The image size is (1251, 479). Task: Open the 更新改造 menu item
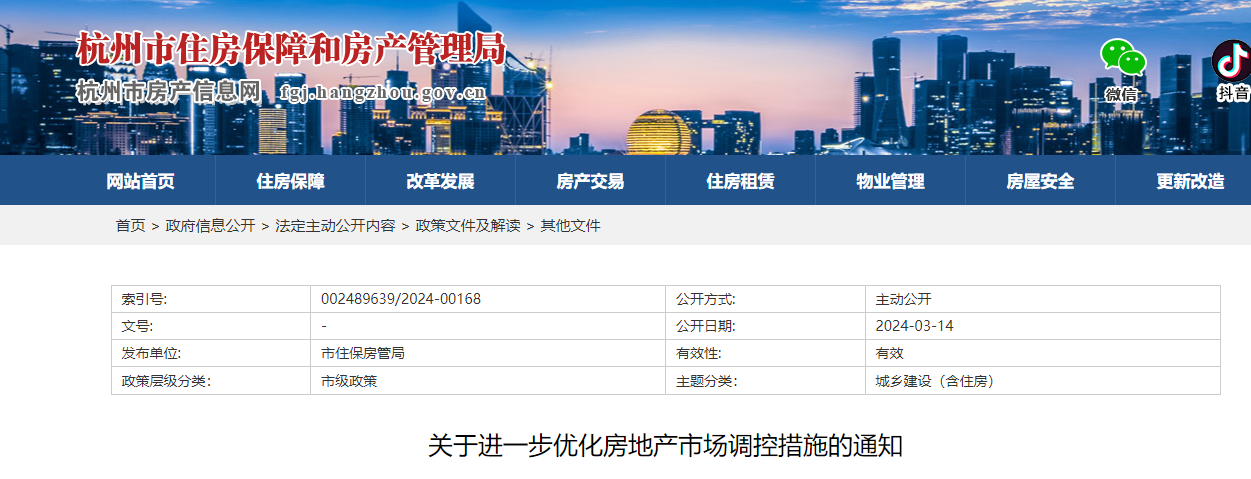point(1190,181)
